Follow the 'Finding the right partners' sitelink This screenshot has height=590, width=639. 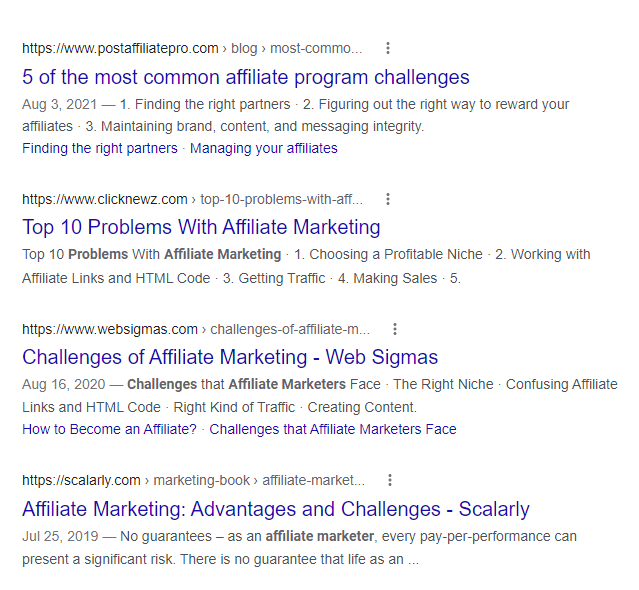[x=100, y=148]
